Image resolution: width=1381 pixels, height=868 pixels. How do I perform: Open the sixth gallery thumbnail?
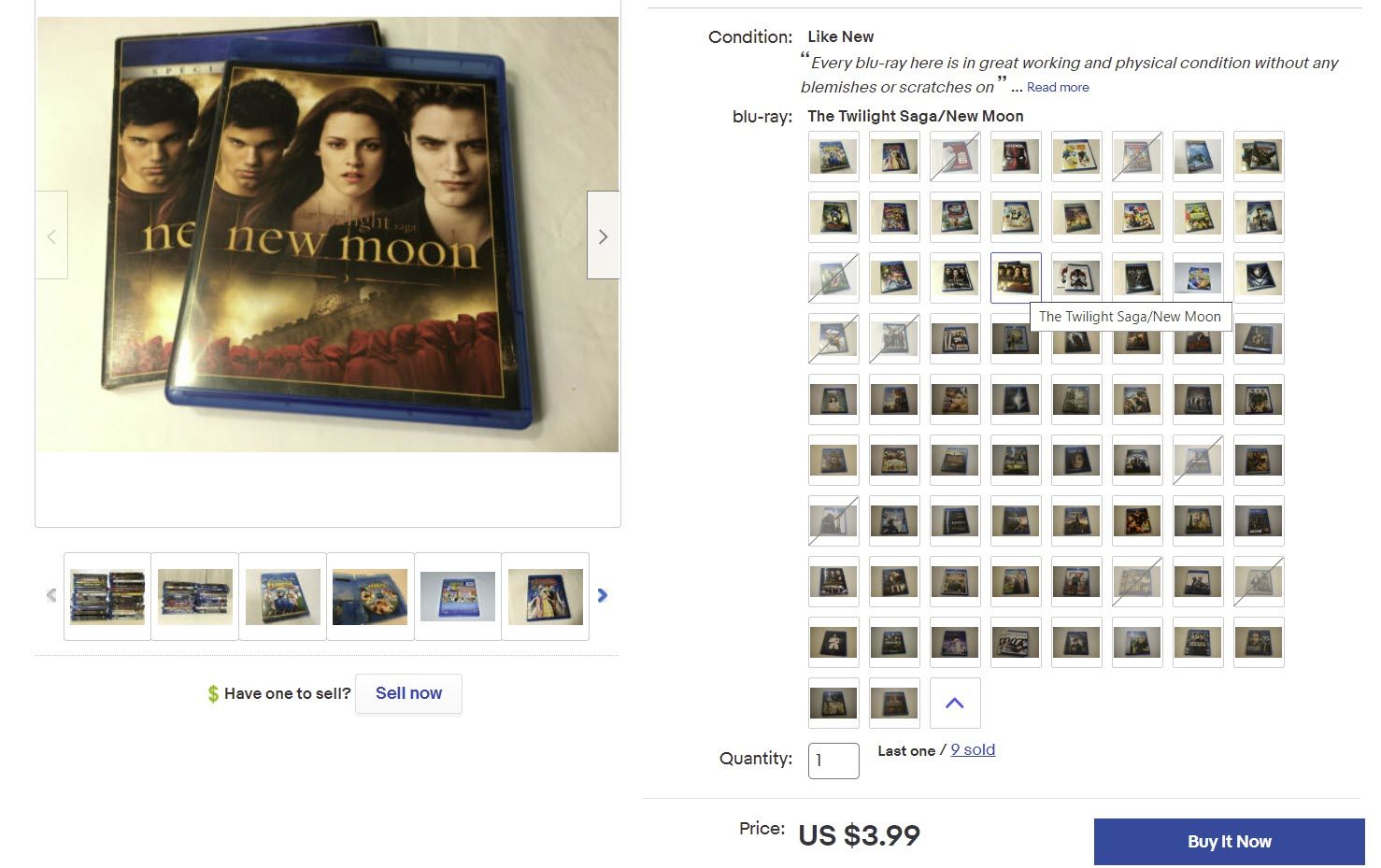coord(546,596)
